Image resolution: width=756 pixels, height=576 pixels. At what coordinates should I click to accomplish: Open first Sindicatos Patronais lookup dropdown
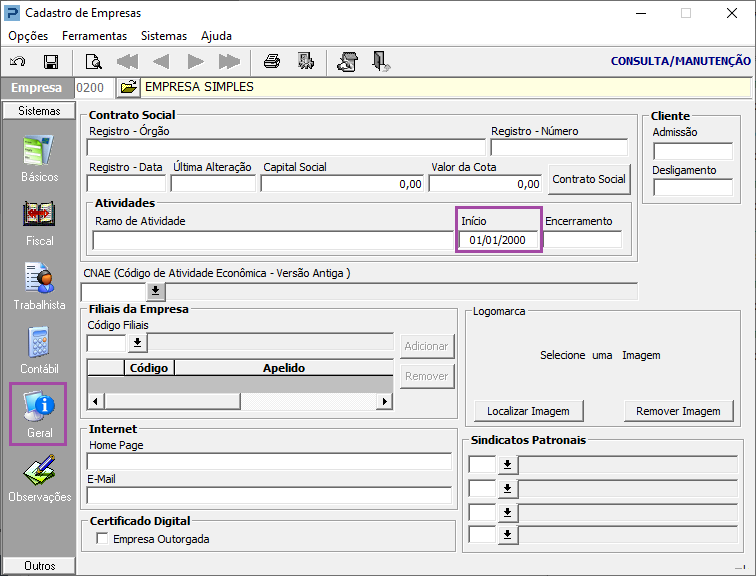coord(507,465)
